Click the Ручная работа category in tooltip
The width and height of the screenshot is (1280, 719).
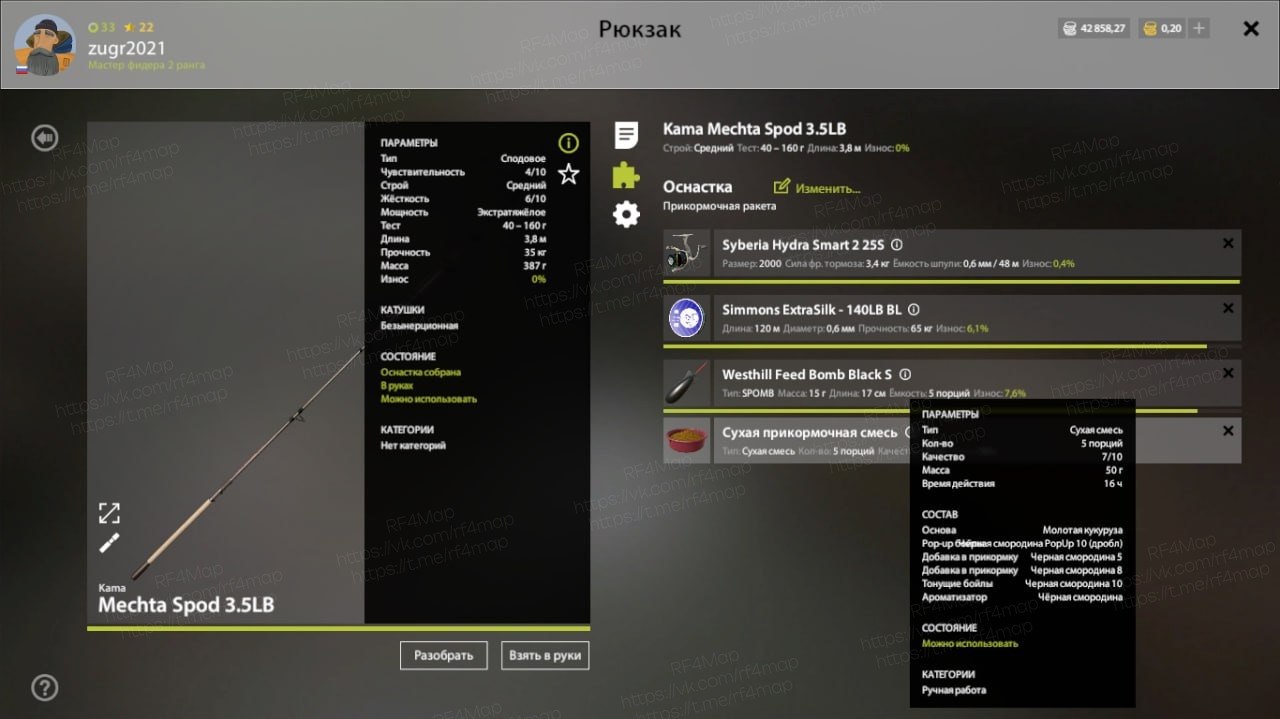pos(954,690)
